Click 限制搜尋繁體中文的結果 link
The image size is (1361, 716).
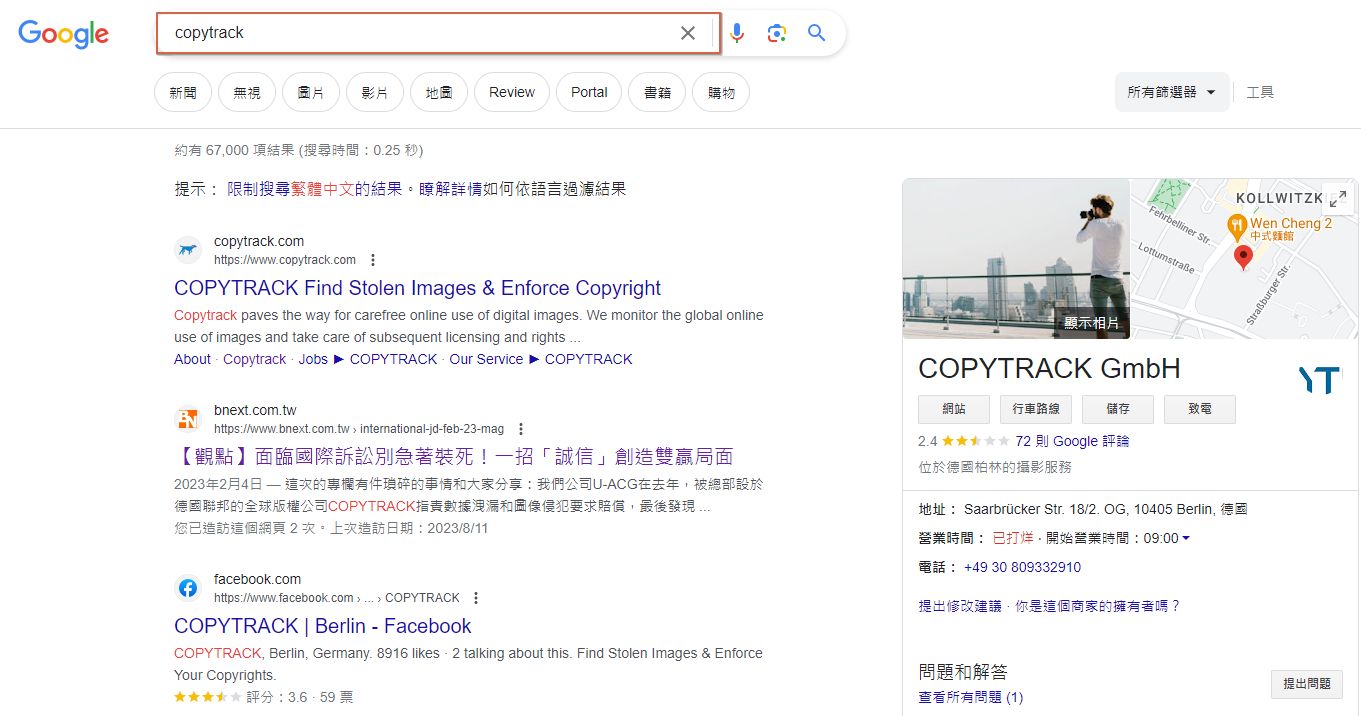314,189
